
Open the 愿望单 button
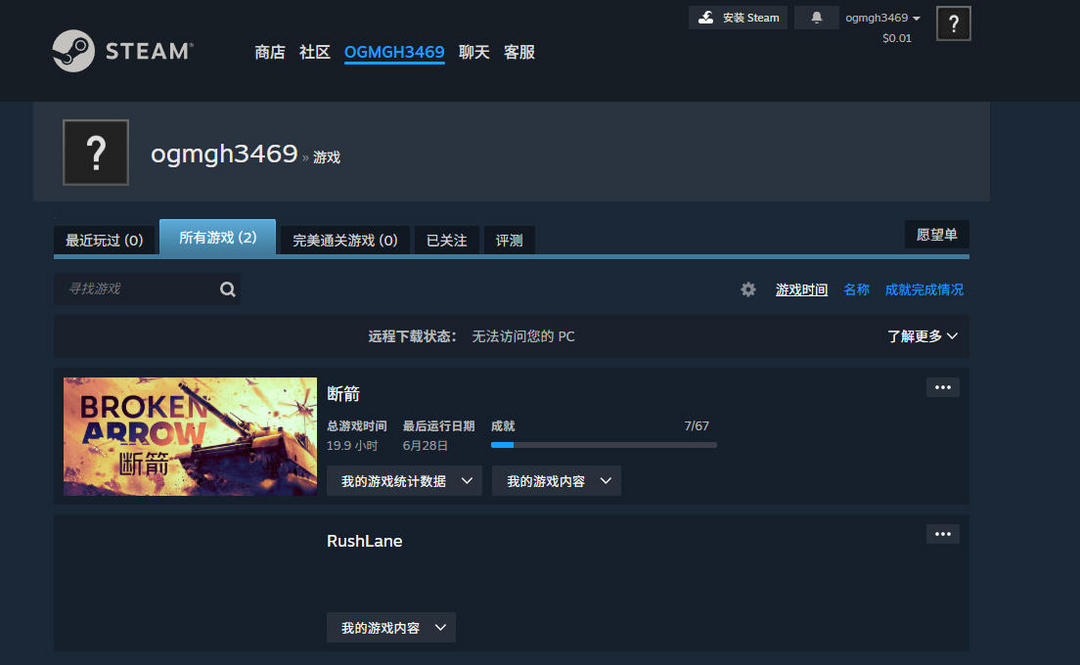[x=937, y=233]
